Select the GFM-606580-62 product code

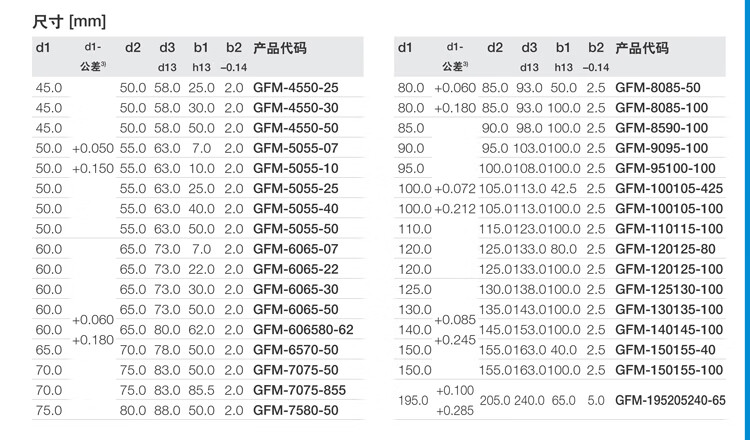304,329
